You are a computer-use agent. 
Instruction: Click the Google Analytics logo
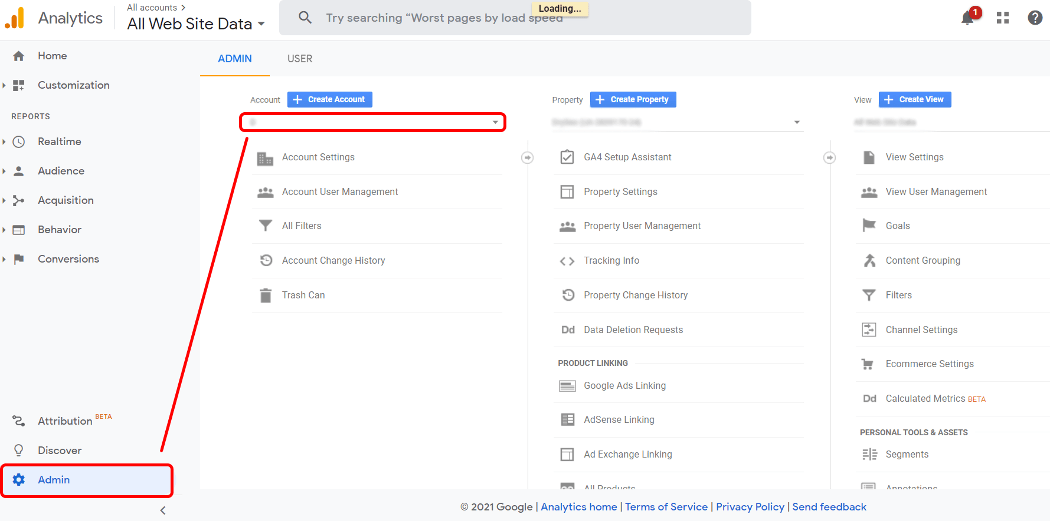(14, 17)
